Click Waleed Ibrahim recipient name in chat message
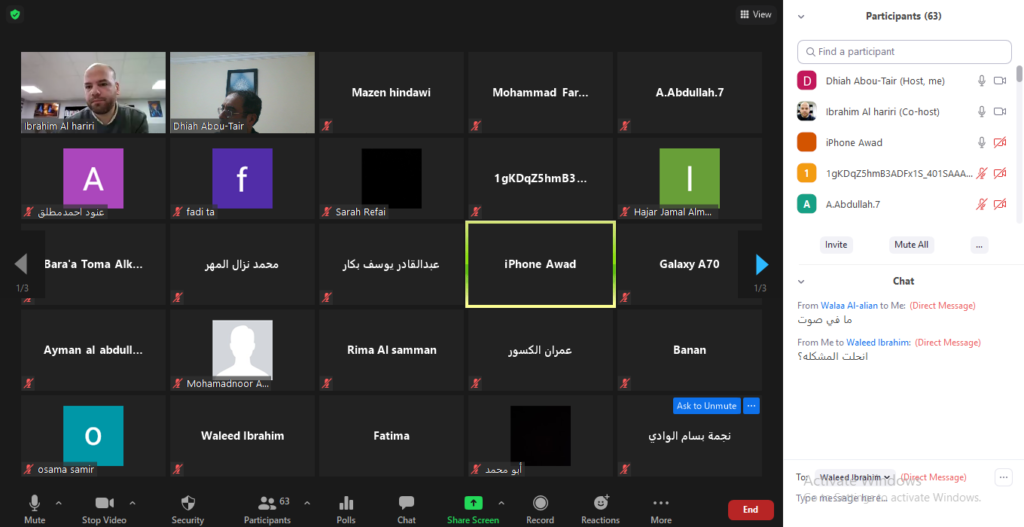 click(x=878, y=343)
